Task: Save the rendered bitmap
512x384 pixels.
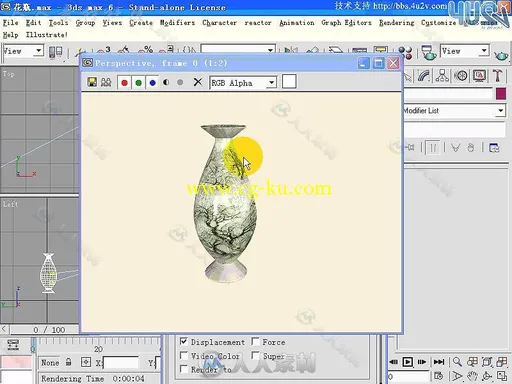Action: (x=92, y=82)
